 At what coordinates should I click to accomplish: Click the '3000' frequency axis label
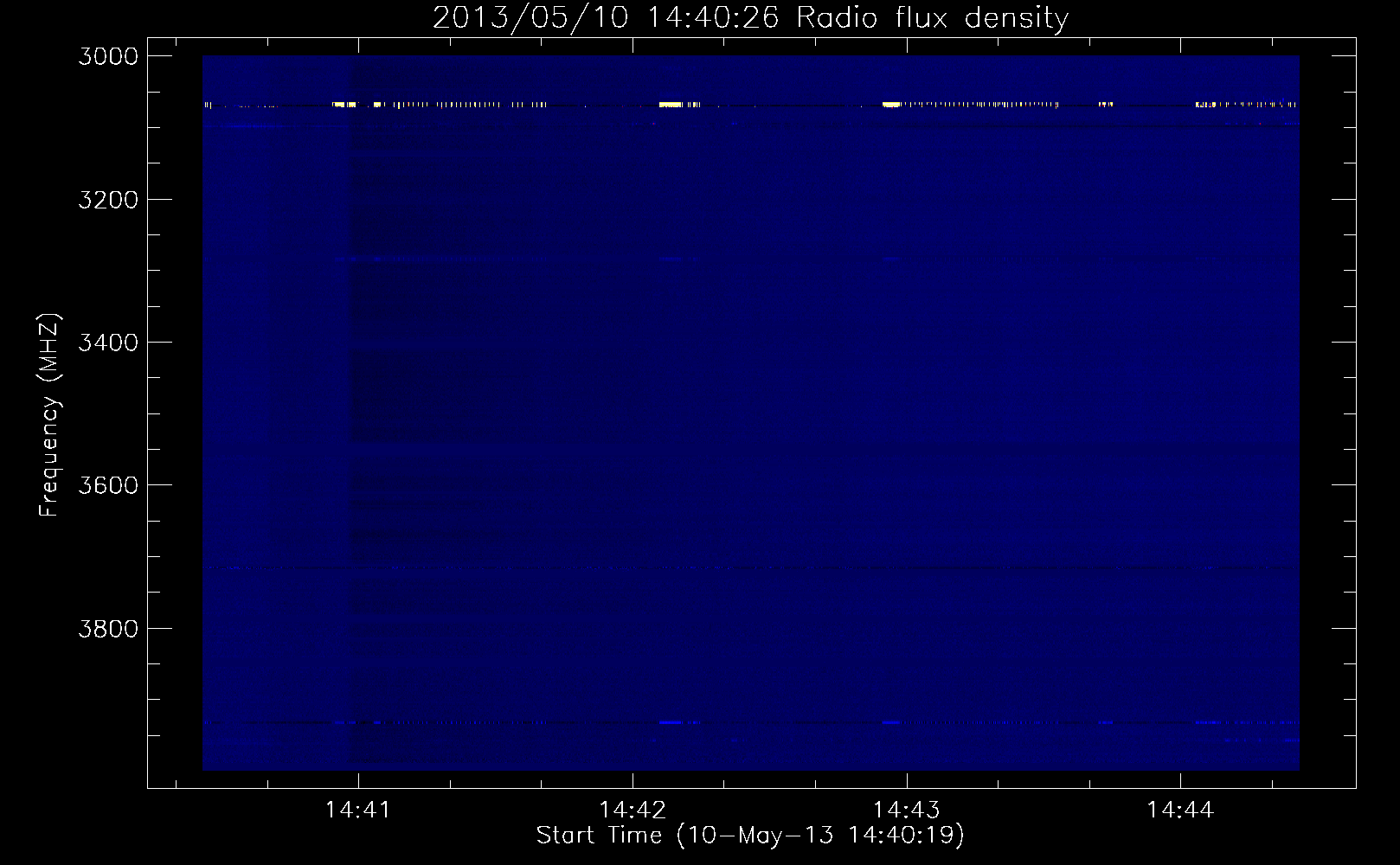[108, 56]
